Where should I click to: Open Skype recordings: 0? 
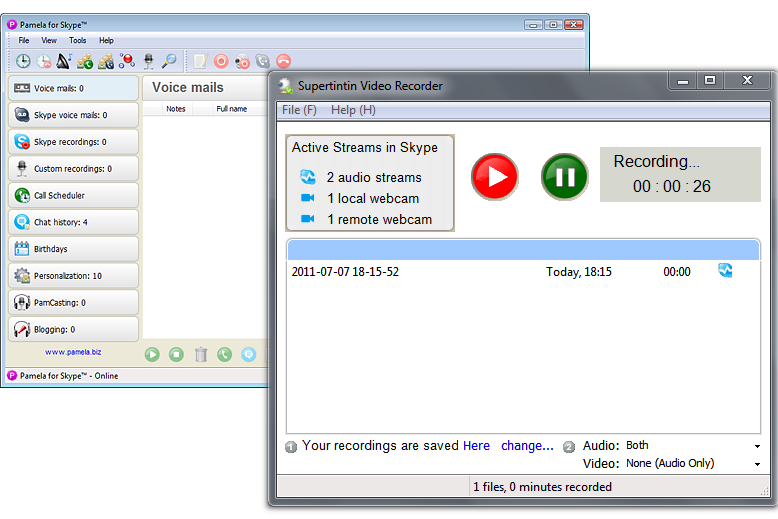coord(73,142)
